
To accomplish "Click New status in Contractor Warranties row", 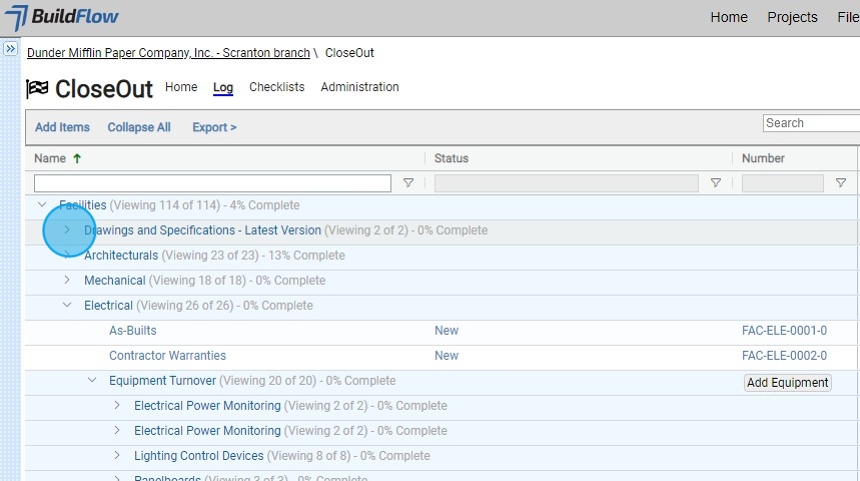I will (446, 355).
